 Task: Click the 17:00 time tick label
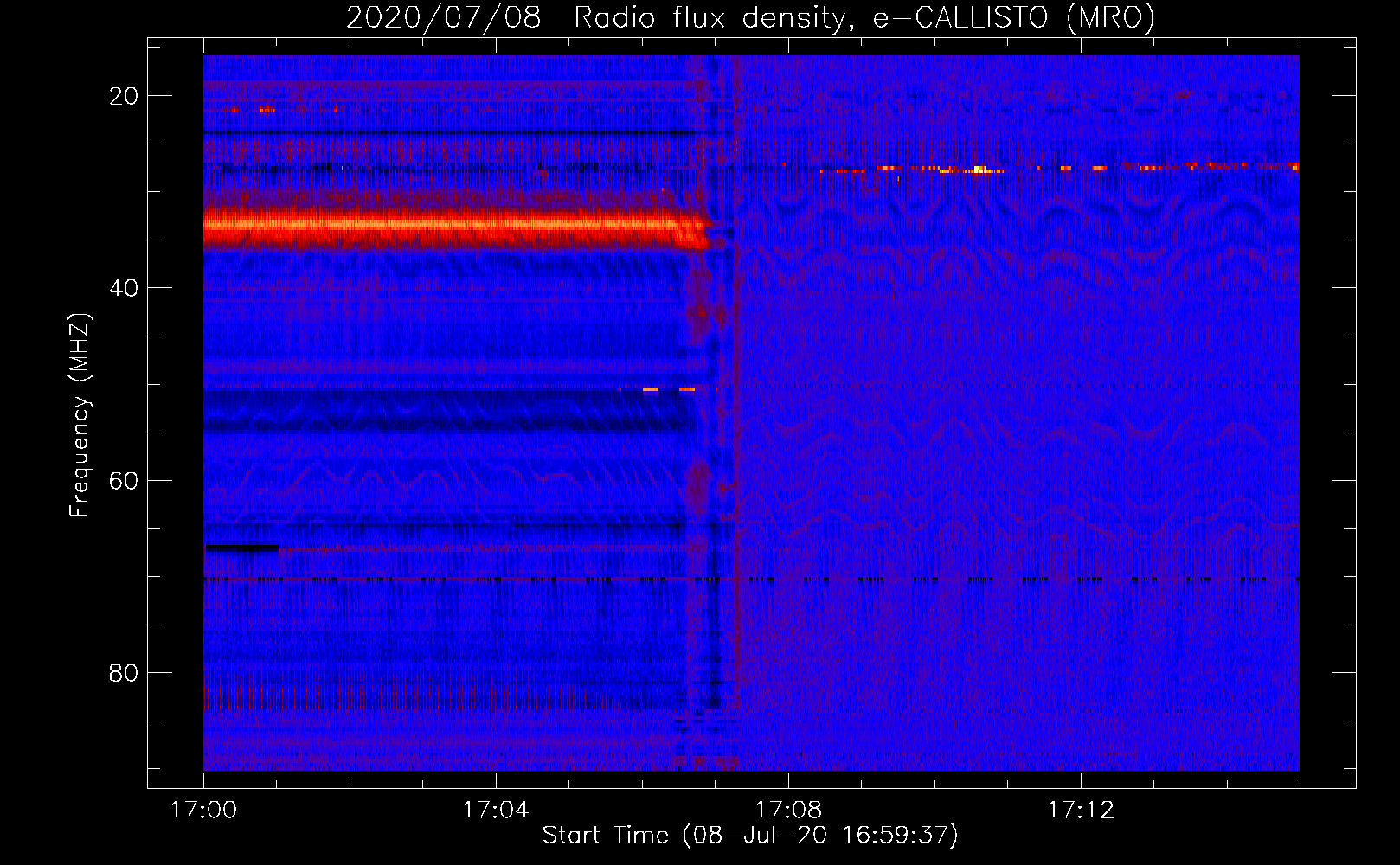tap(203, 811)
